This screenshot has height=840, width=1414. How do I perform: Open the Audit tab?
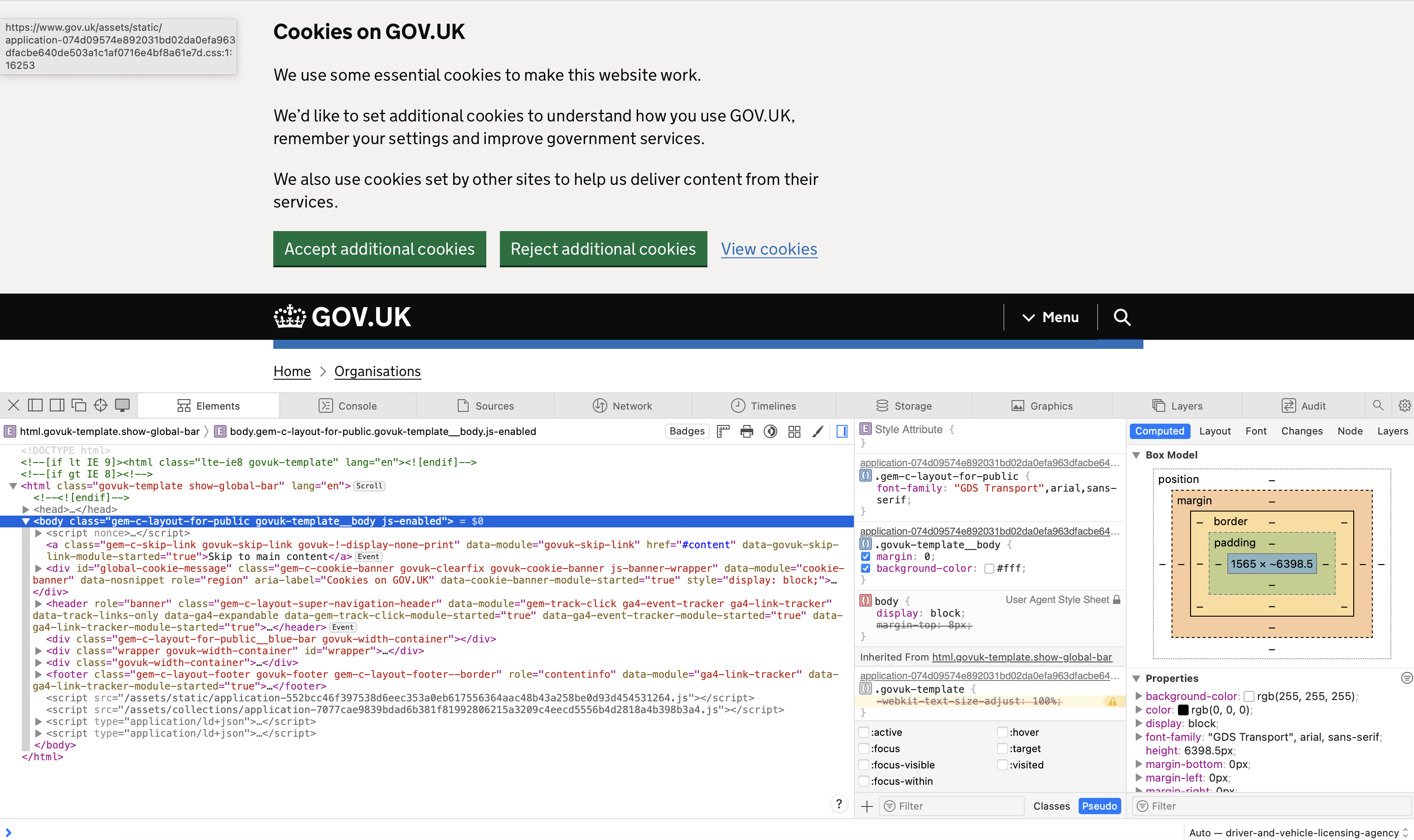1303,406
